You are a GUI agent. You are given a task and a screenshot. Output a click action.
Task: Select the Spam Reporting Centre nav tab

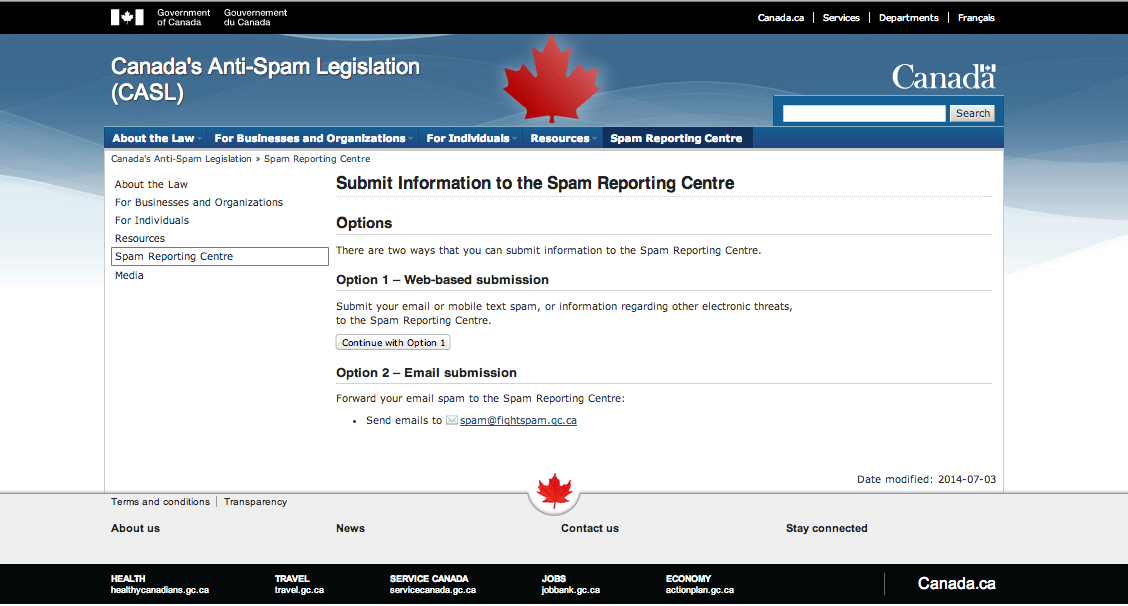point(676,138)
